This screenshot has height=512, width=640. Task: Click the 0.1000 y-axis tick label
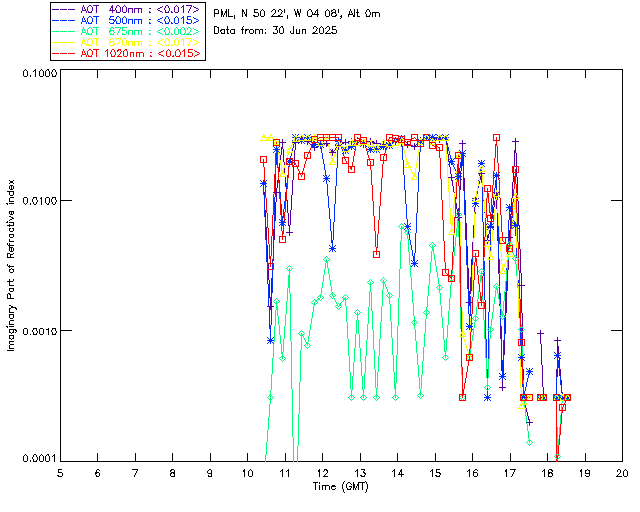tap(39, 73)
